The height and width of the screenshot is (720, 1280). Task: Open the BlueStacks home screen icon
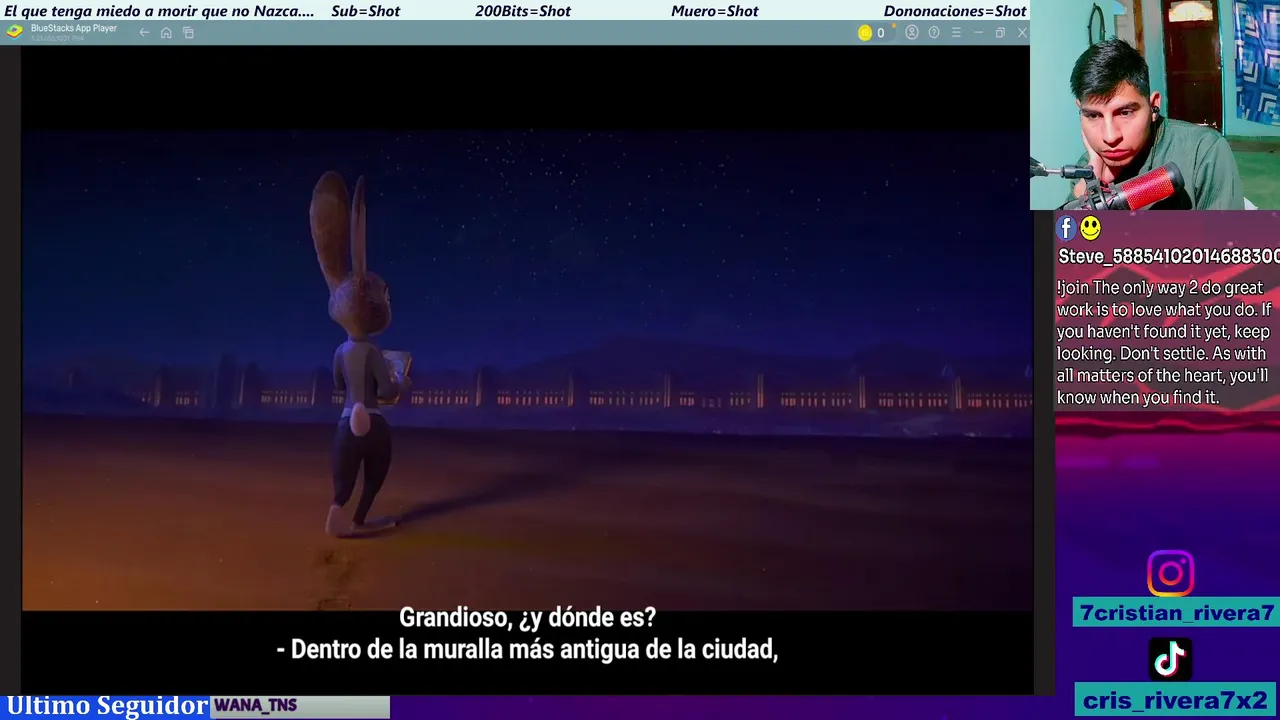(x=166, y=33)
